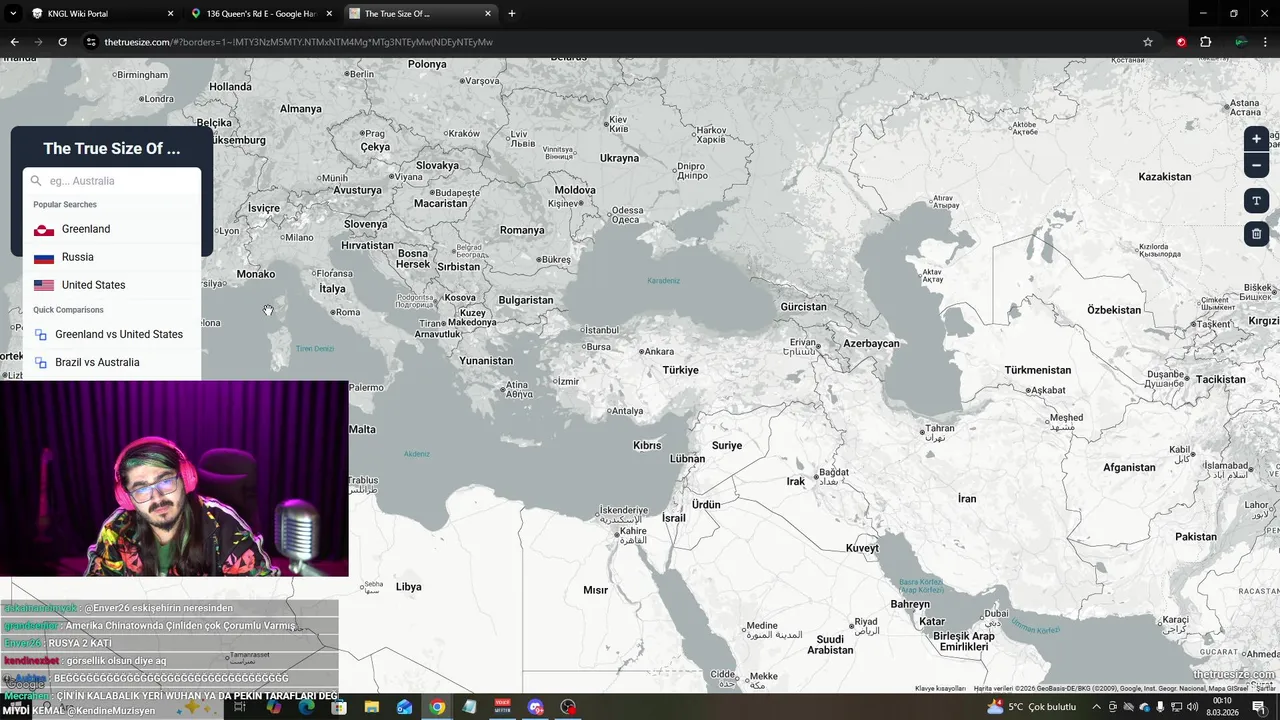Open a new browser tab
The width and height of the screenshot is (1280, 720).
pos(512,14)
